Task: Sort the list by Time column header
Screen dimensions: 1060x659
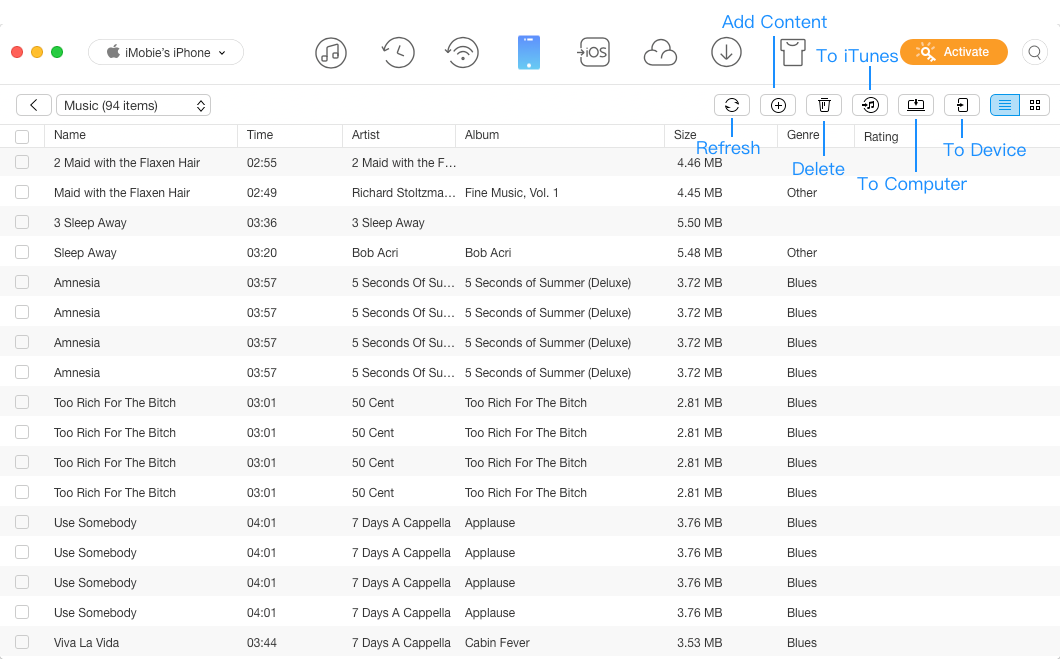Action: pyautogui.click(x=260, y=135)
